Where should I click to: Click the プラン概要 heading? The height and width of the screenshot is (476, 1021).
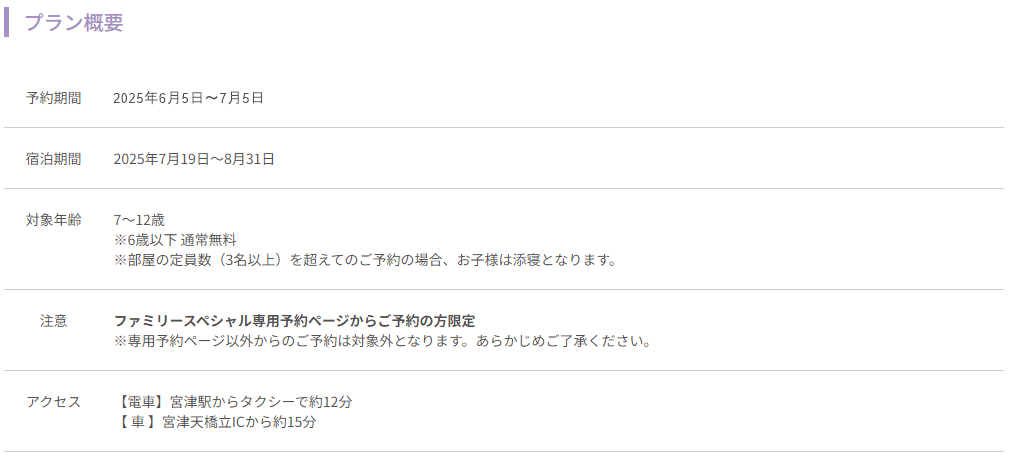[x=74, y=23]
